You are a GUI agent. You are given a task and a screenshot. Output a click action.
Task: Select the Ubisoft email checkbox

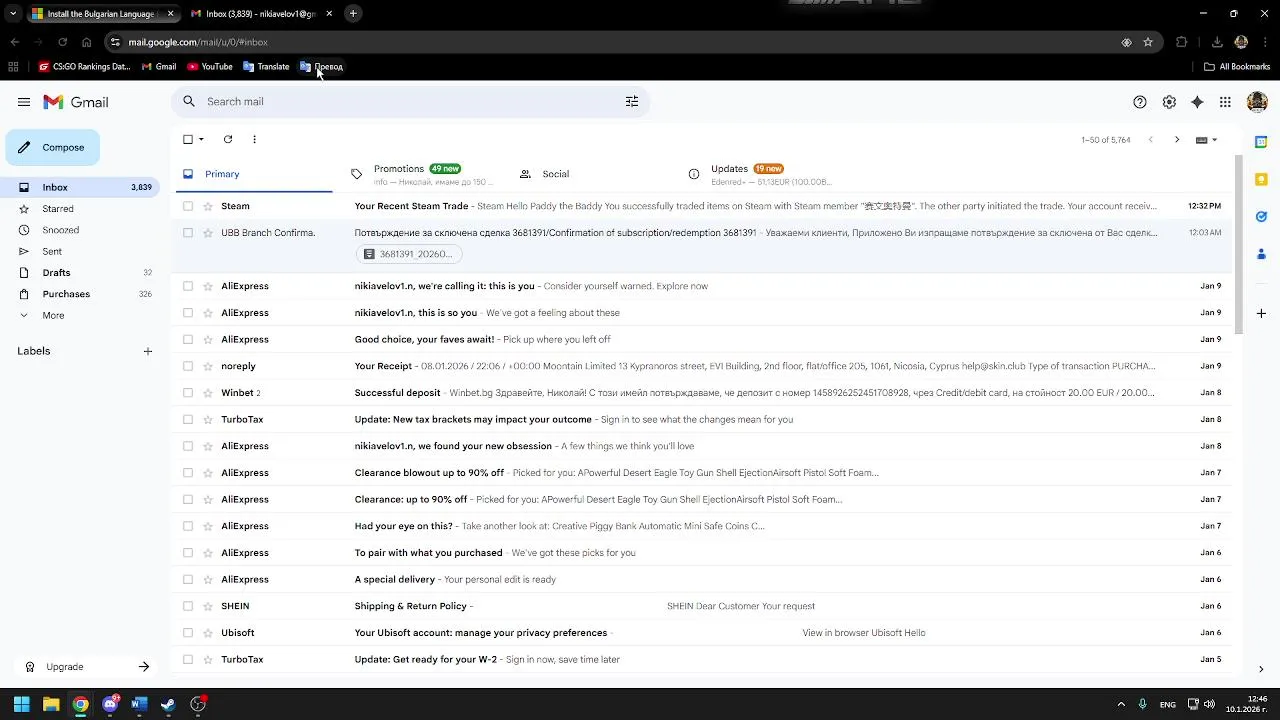pos(188,633)
